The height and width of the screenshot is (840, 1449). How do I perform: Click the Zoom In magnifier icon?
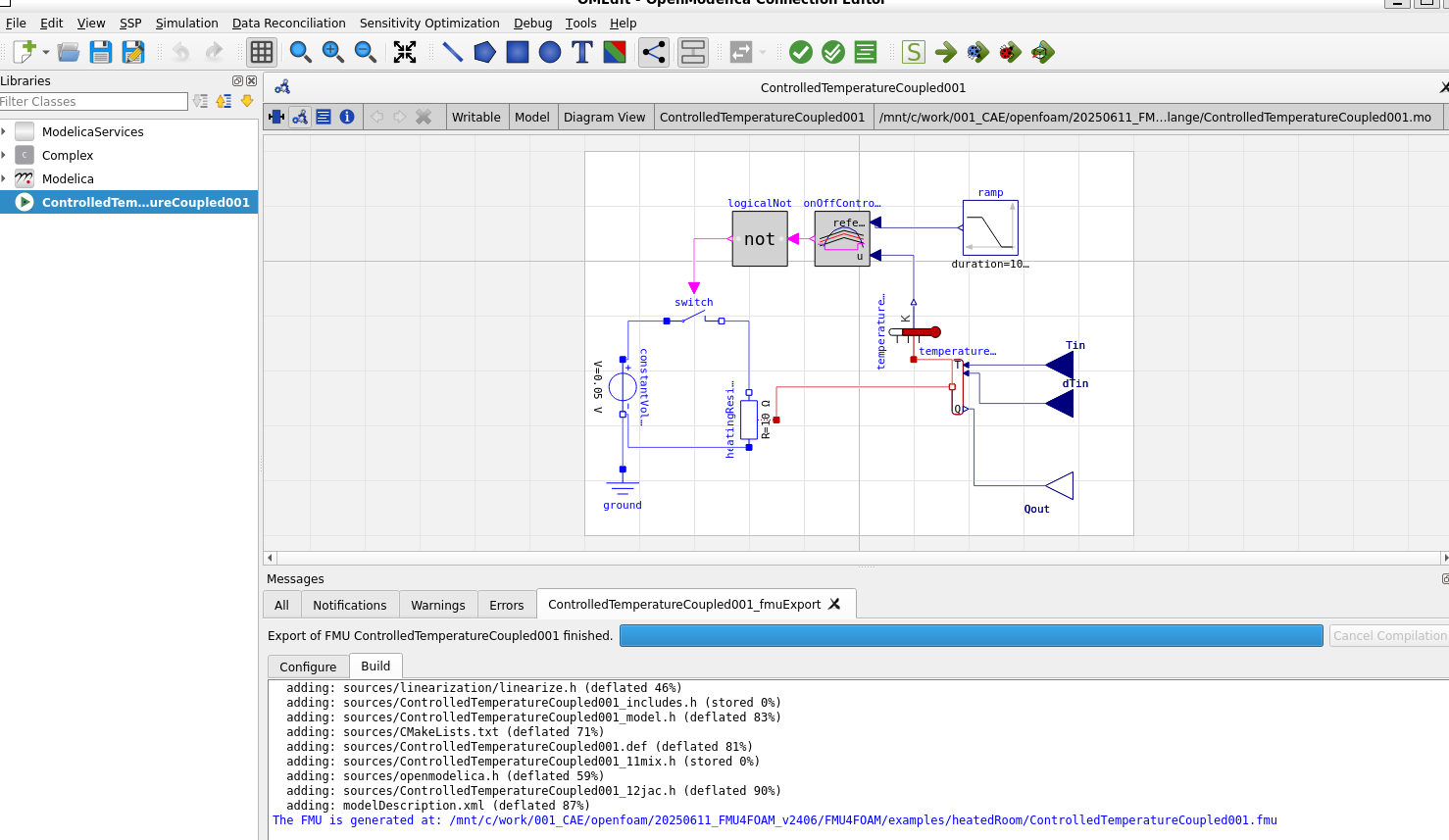(x=333, y=52)
